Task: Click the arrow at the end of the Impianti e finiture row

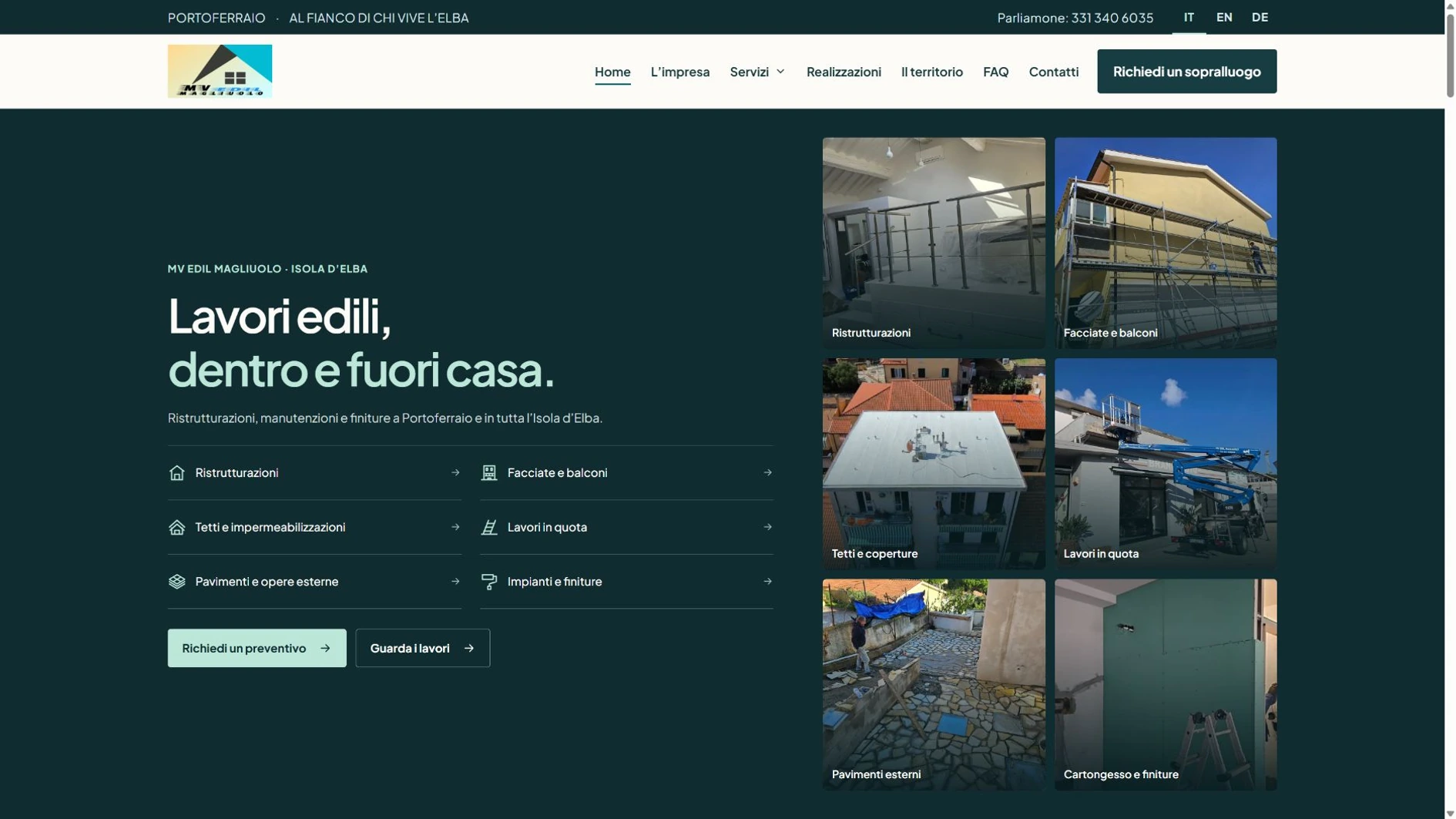Action: click(767, 582)
